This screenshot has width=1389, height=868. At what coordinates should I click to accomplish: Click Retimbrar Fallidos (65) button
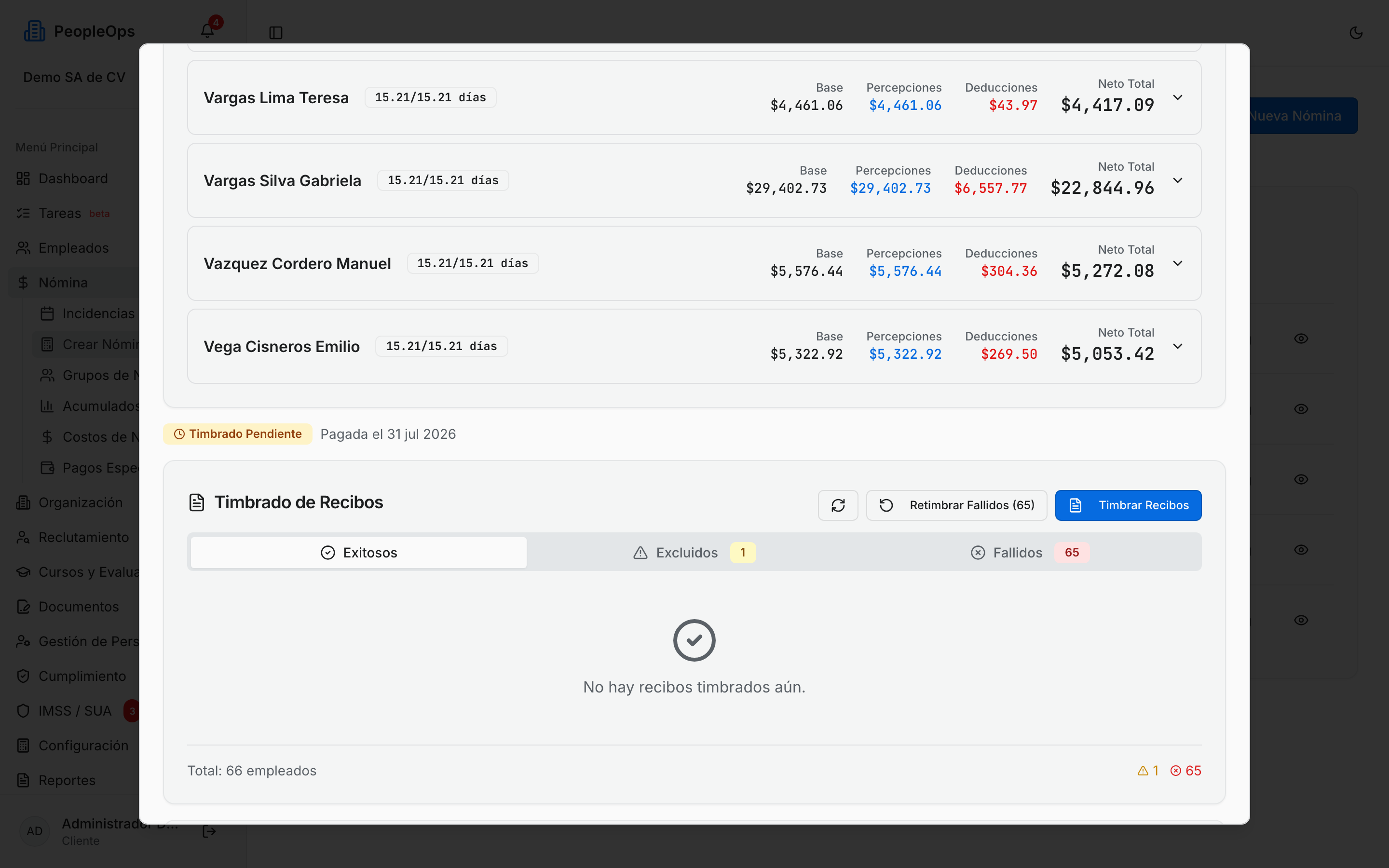pyautogui.click(x=956, y=505)
